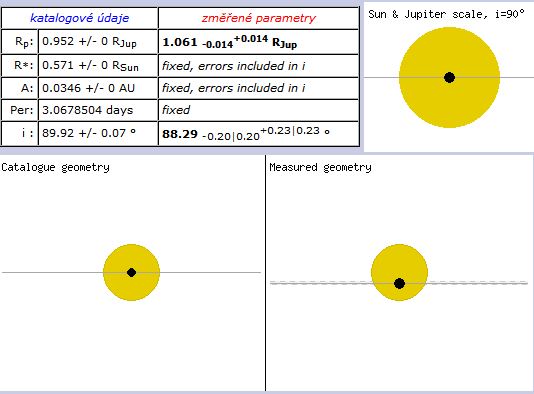The height and width of the screenshot is (394, 534).
Task: Select the yellow star in Catalogue geometry
Action: click(131, 272)
